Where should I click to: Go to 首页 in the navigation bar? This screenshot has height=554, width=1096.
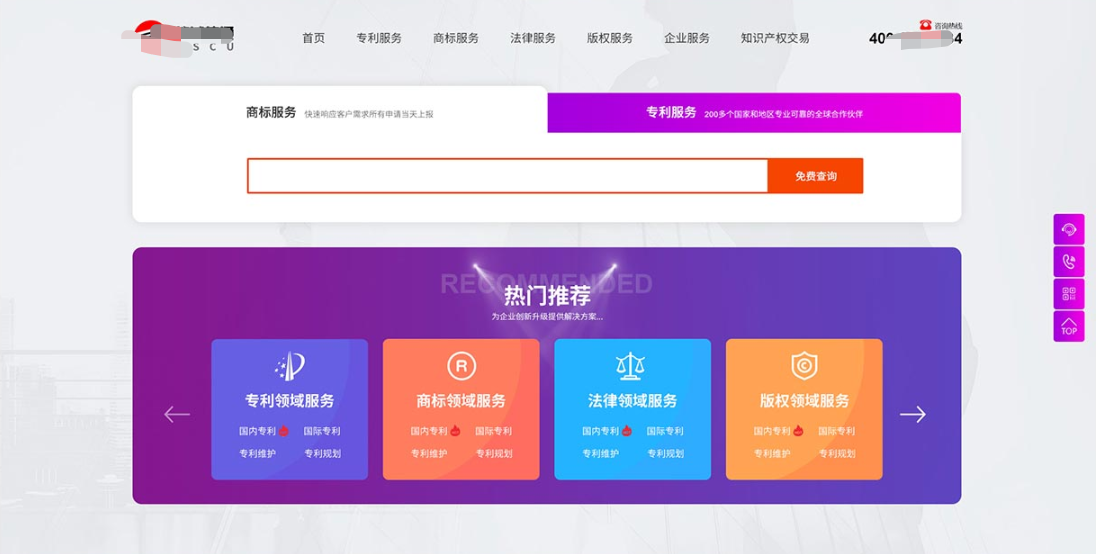tap(313, 38)
